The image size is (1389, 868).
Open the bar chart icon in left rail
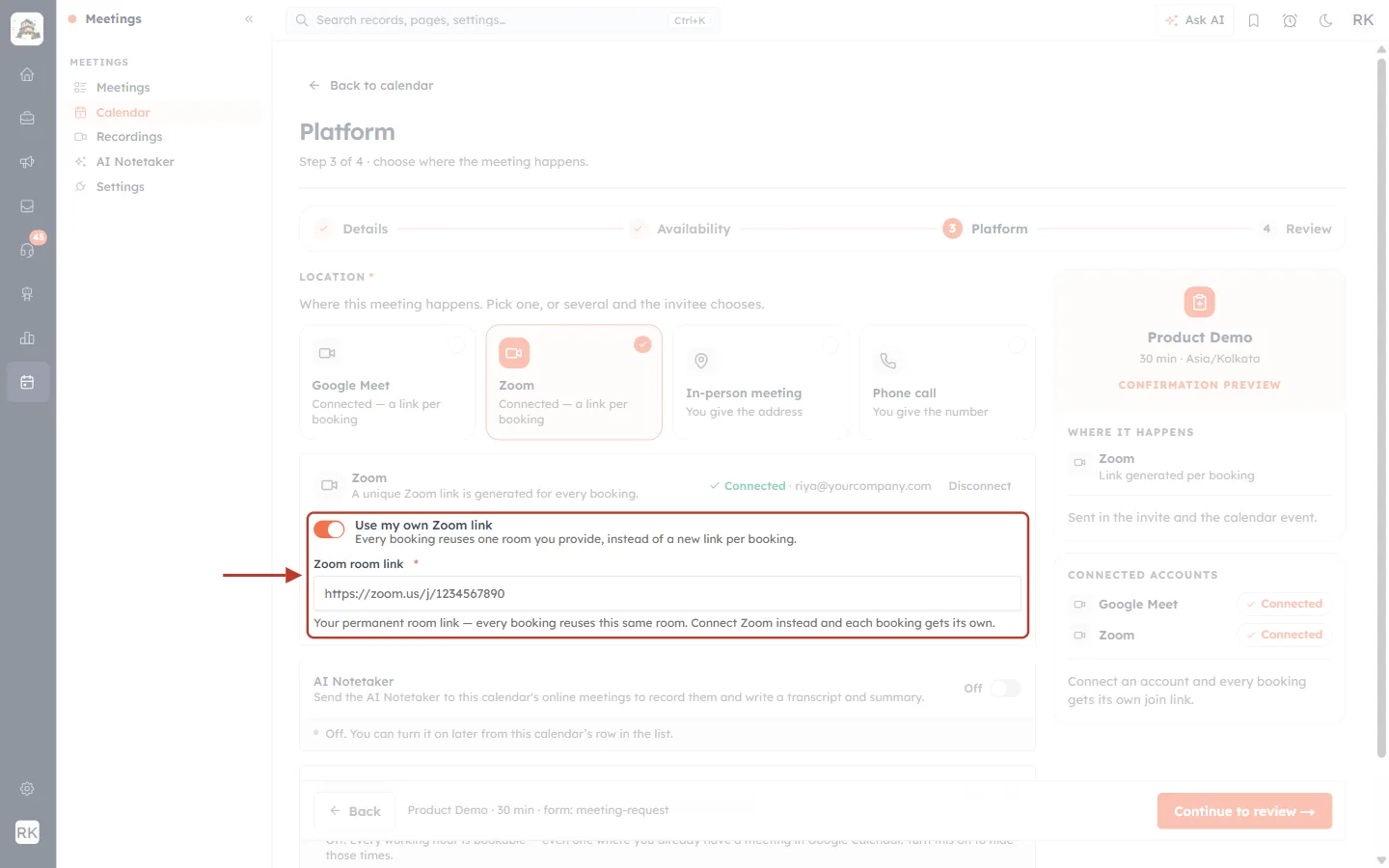pyautogui.click(x=27, y=338)
